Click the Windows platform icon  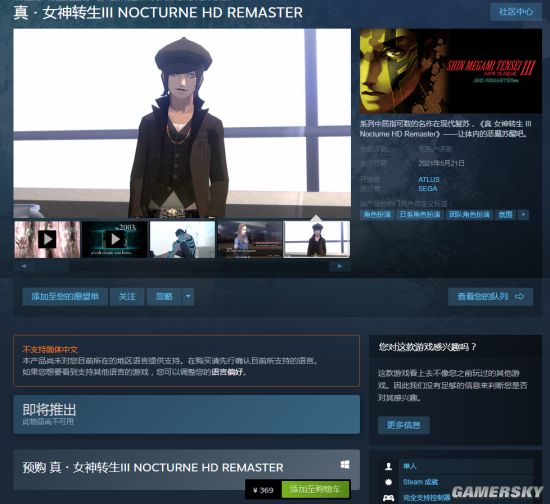coord(345,465)
